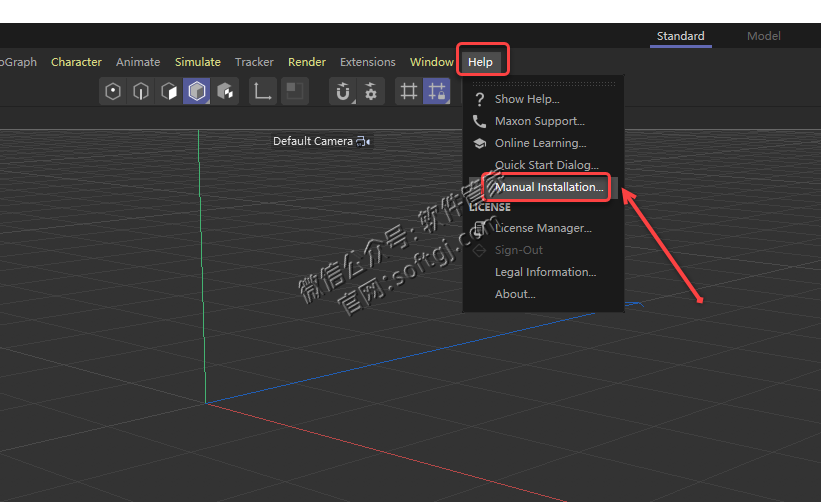
Task: Toggle the Locked Workplane icon
Action: [436, 92]
